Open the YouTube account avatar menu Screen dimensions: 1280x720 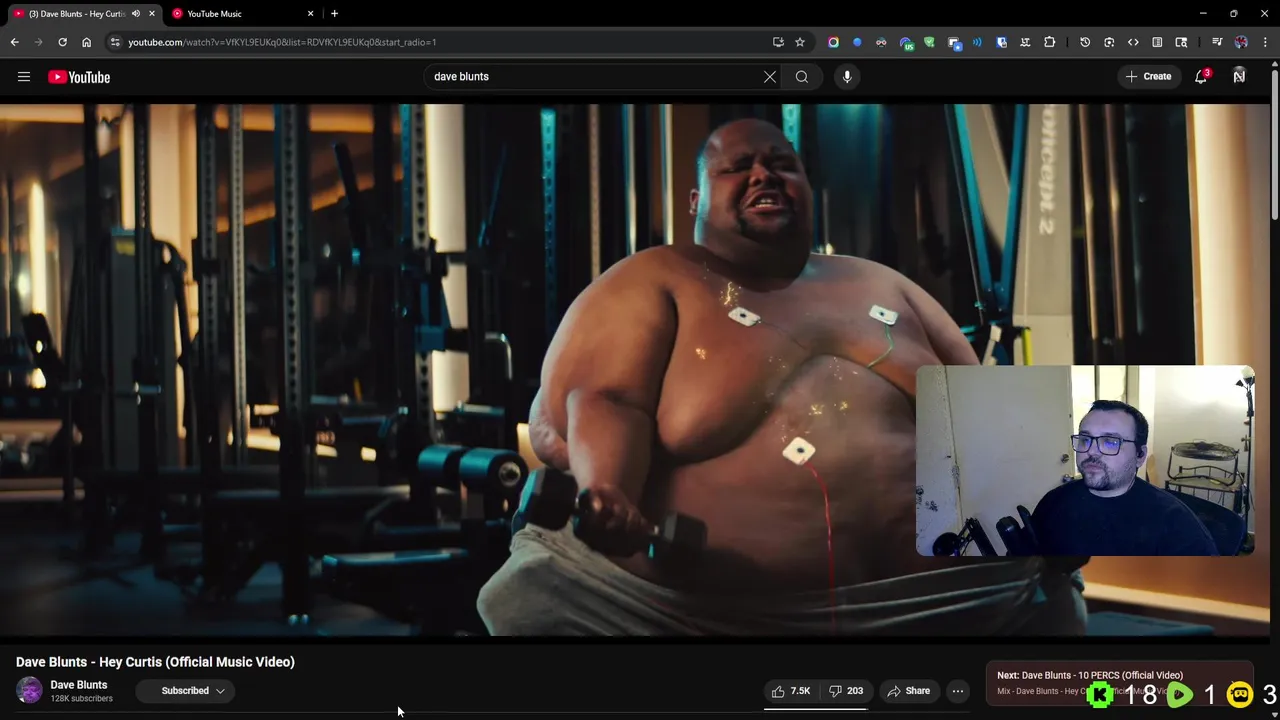pyautogui.click(x=1239, y=77)
